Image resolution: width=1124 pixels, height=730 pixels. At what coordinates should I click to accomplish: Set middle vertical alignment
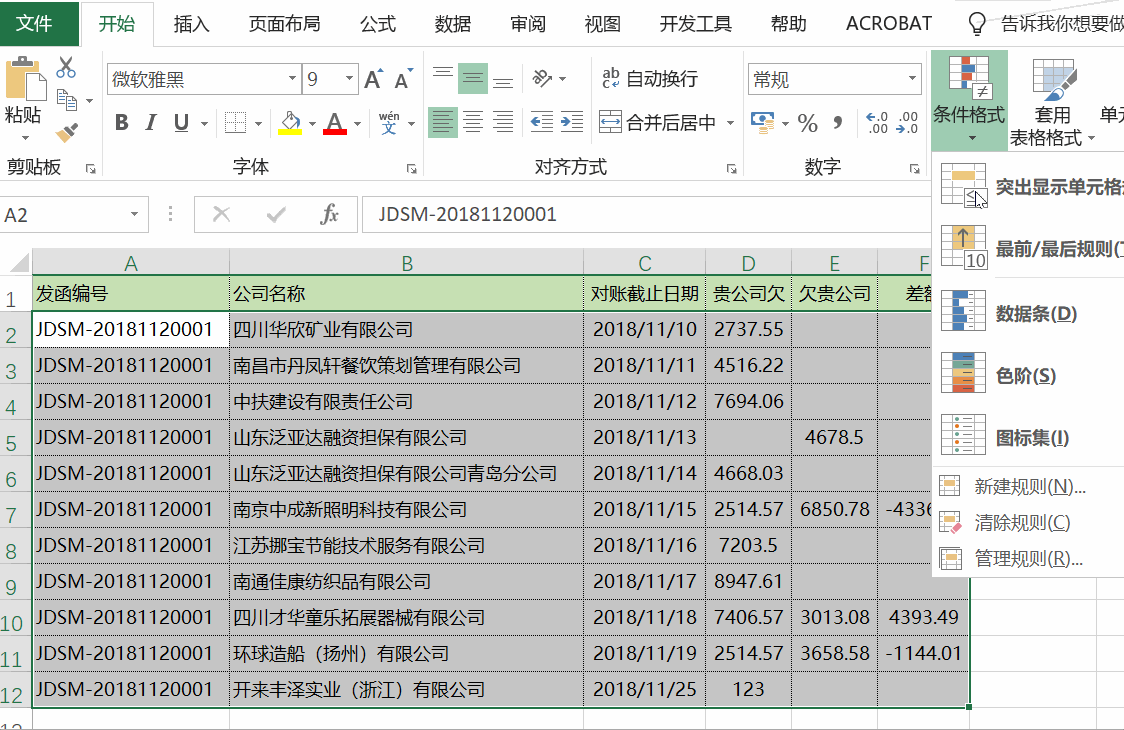tap(472, 78)
